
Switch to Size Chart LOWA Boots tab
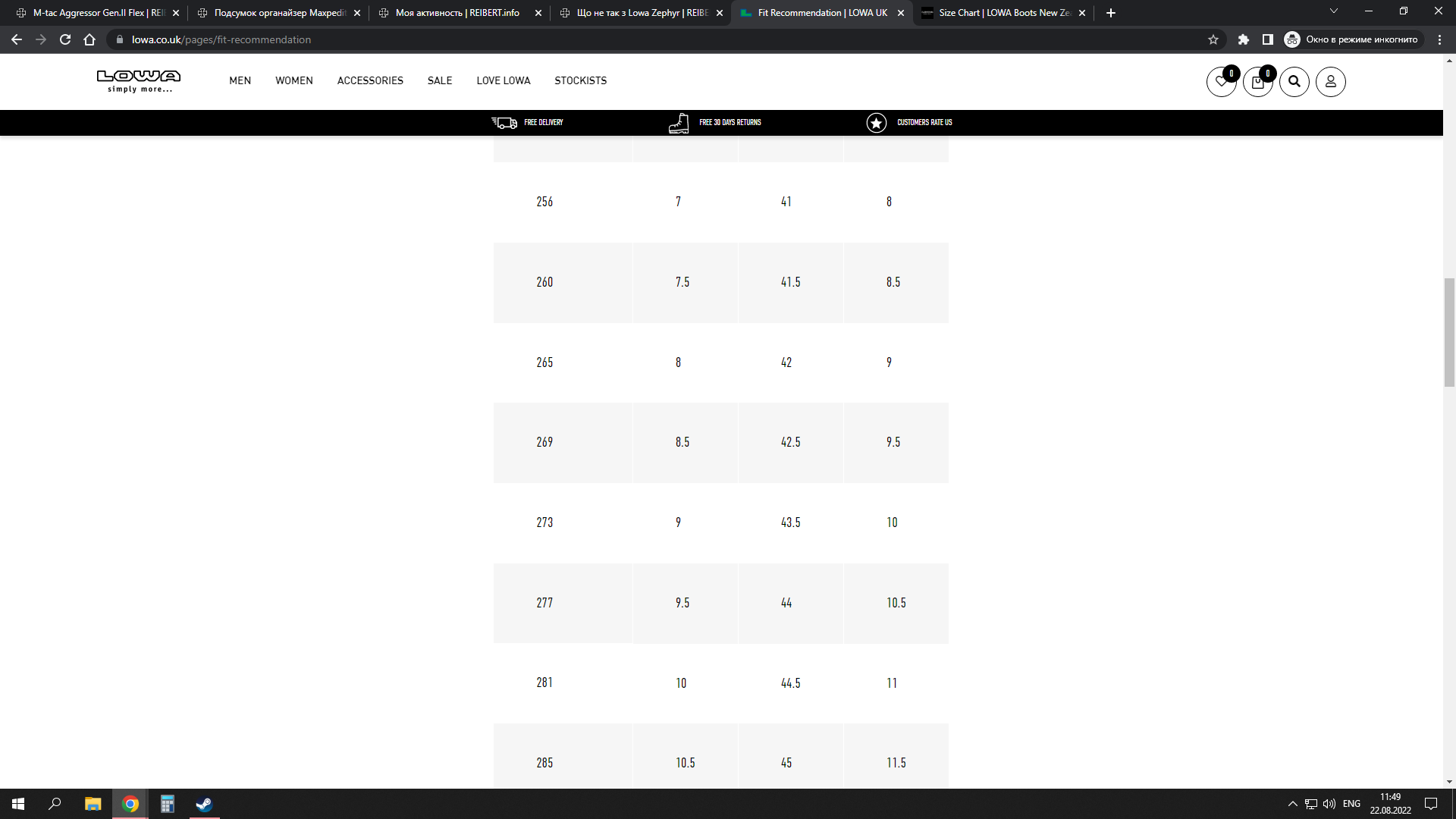point(1003,13)
